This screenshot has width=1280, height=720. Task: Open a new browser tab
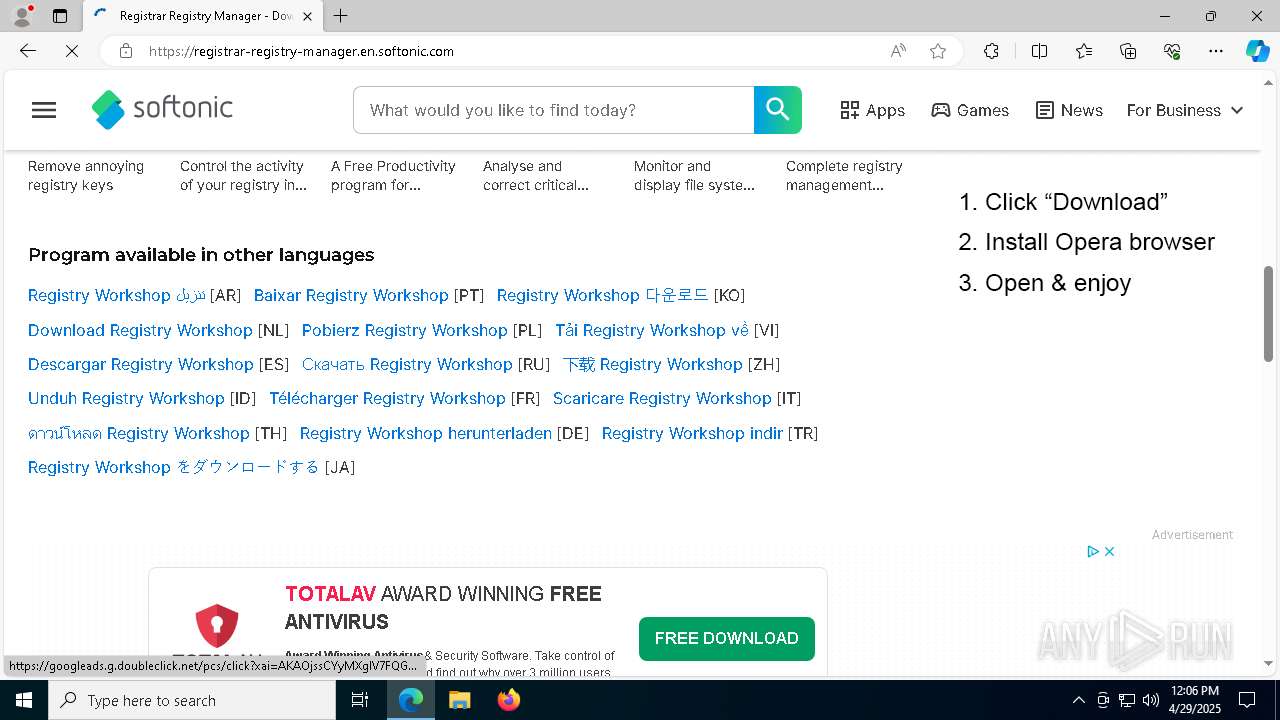pos(341,16)
